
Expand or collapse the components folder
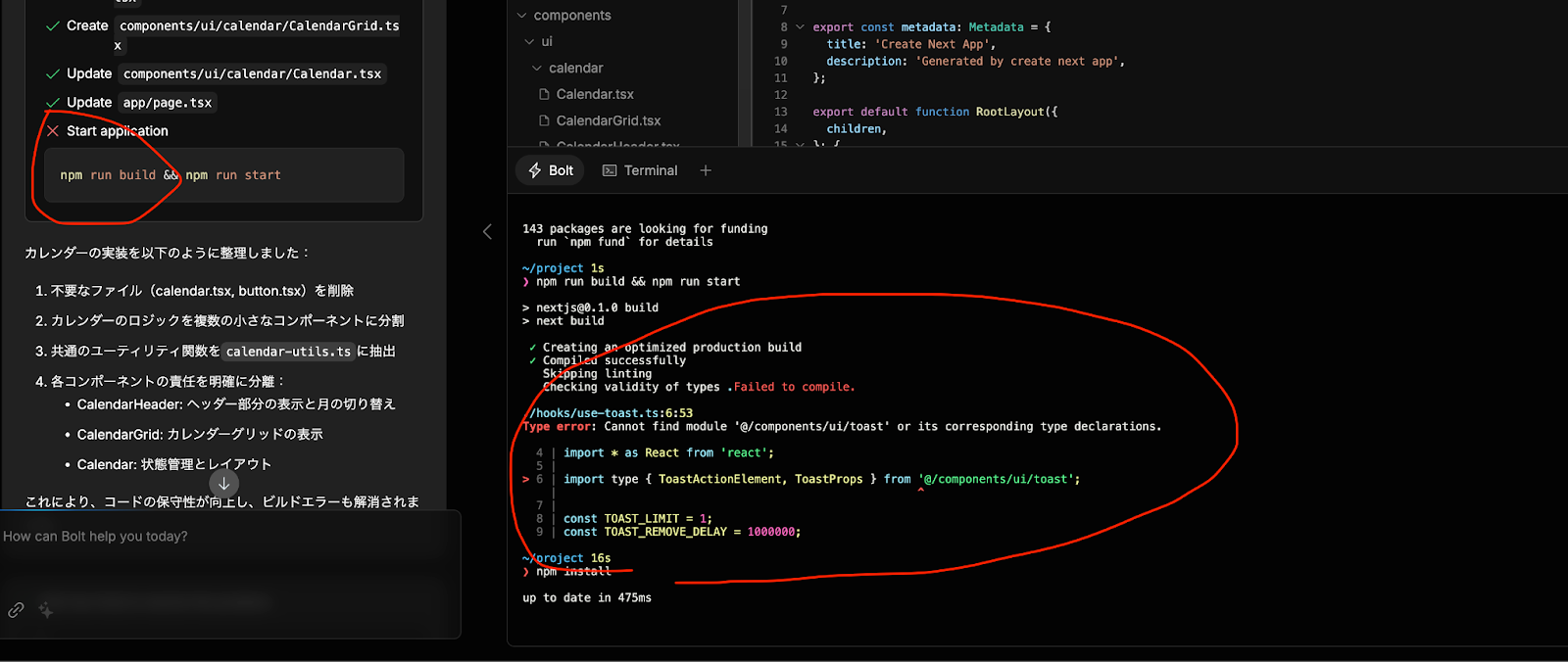point(563,16)
